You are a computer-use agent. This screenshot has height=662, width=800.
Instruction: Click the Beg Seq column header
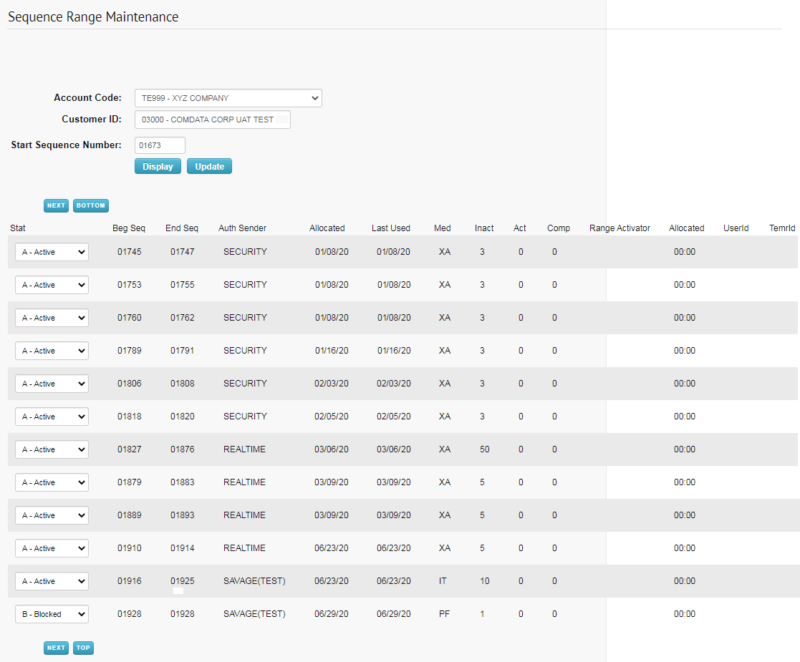click(x=129, y=228)
